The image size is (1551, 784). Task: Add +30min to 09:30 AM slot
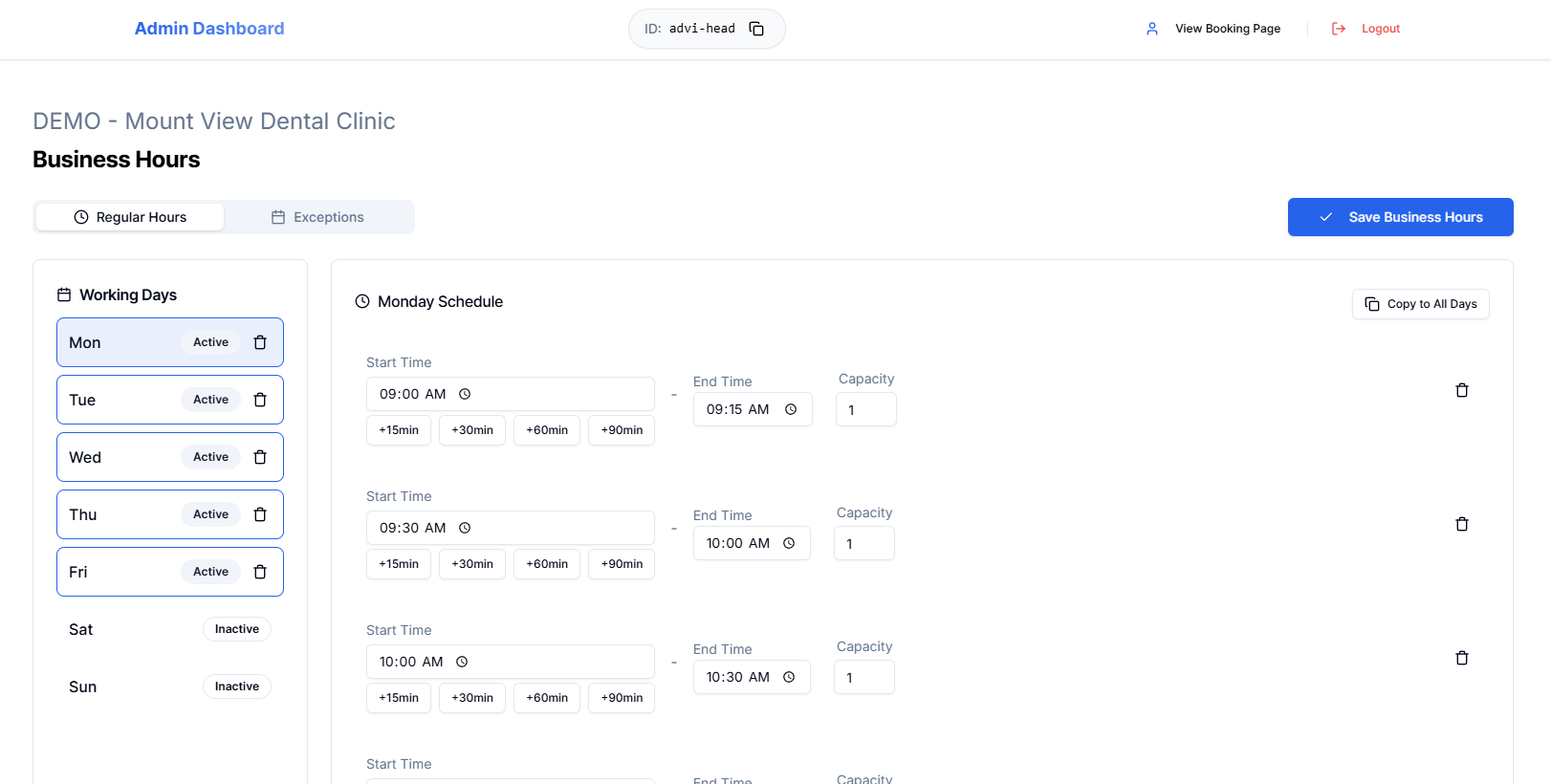point(472,564)
